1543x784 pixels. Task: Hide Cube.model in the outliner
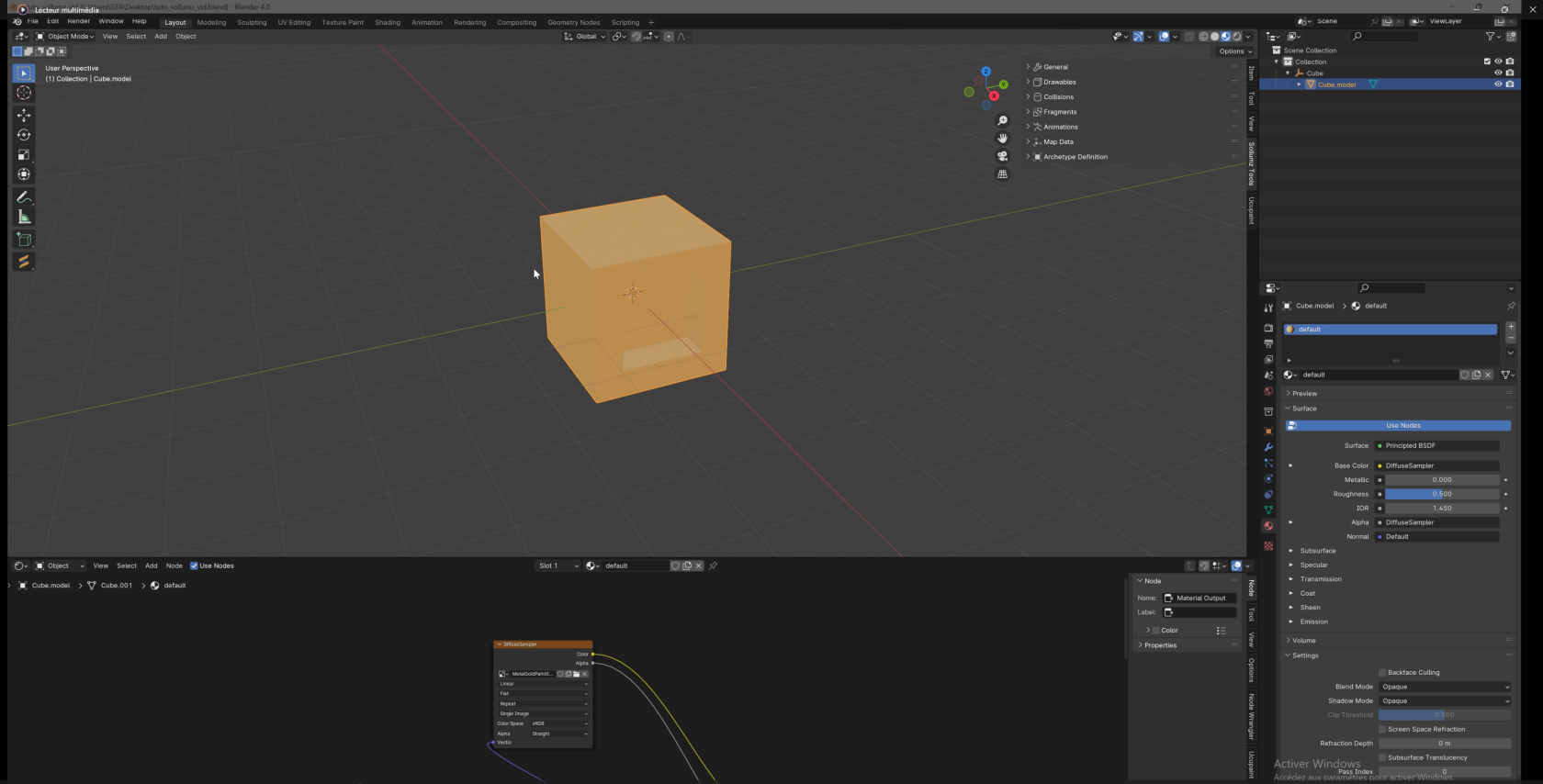click(x=1498, y=84)
